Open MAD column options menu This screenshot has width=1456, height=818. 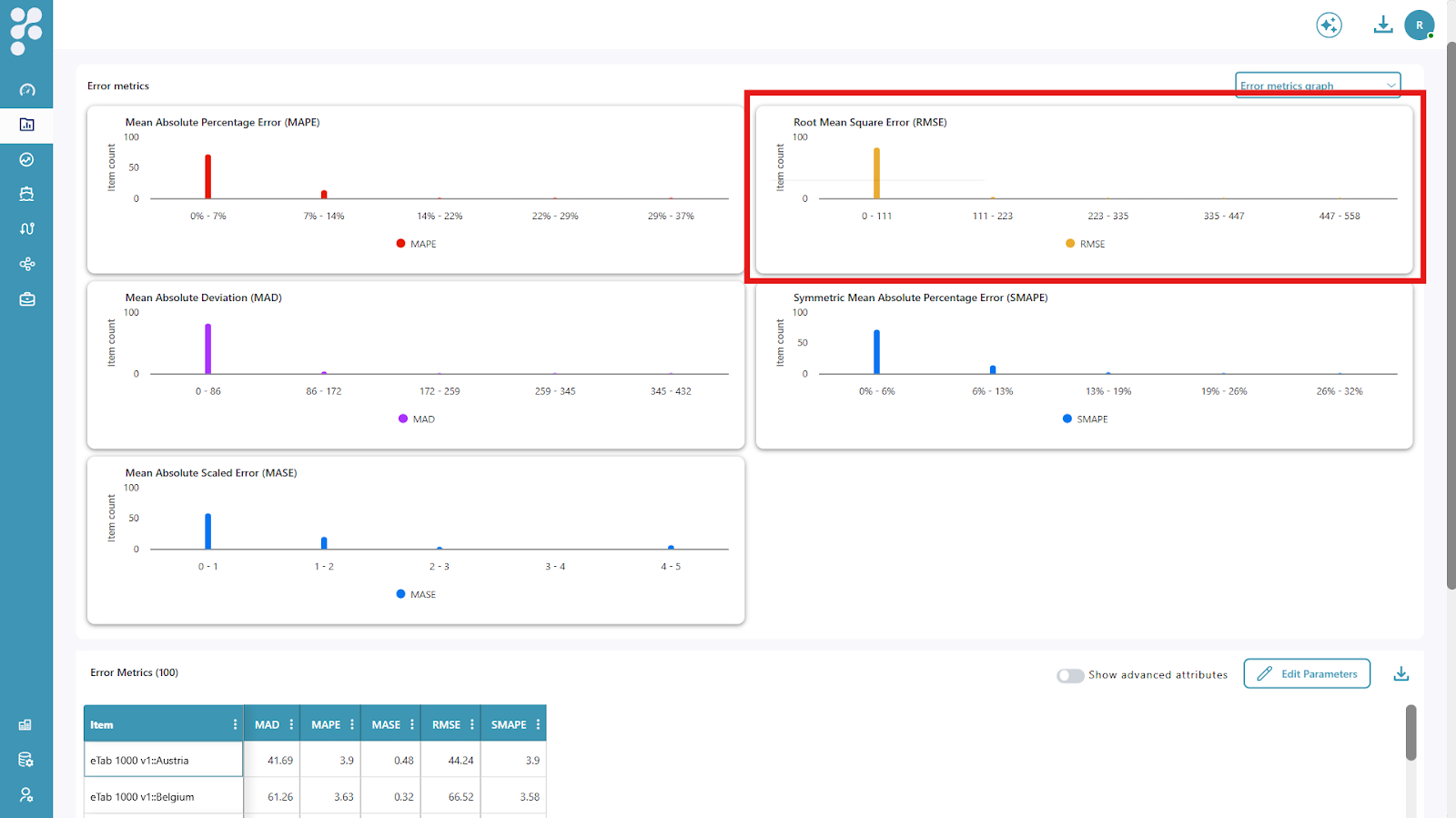coord(291,724)
